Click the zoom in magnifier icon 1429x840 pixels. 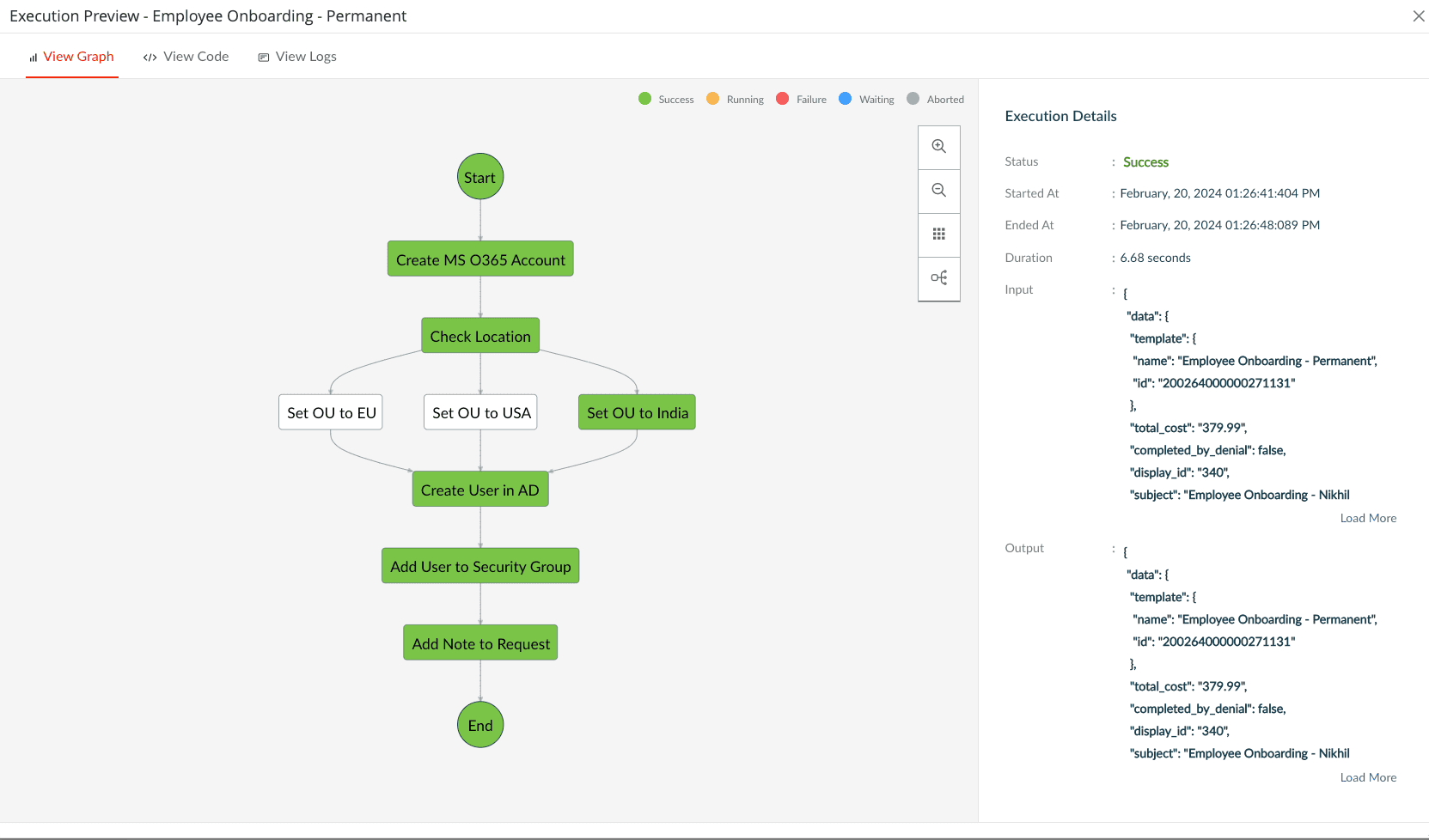[938, 147]
